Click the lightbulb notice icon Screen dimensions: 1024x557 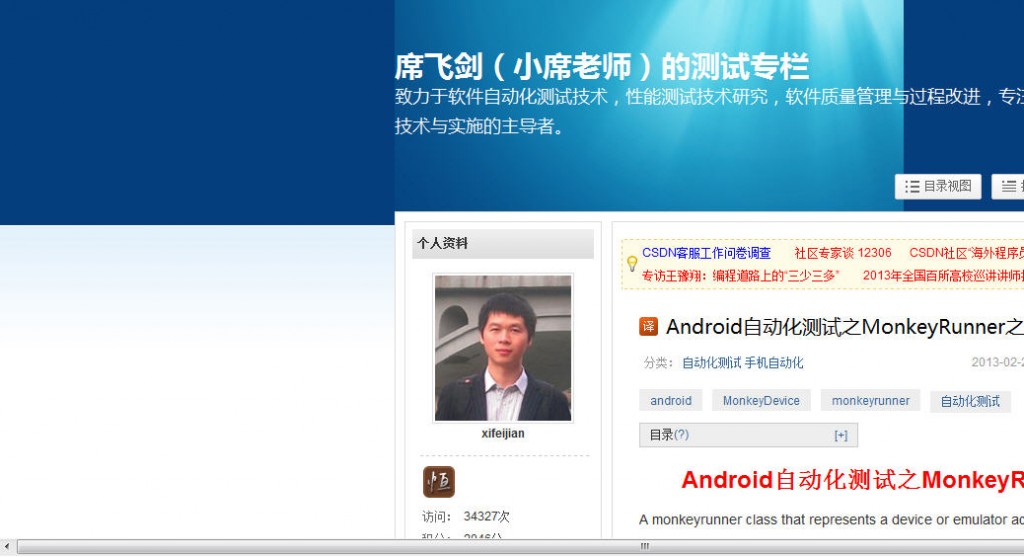point(632,264)
